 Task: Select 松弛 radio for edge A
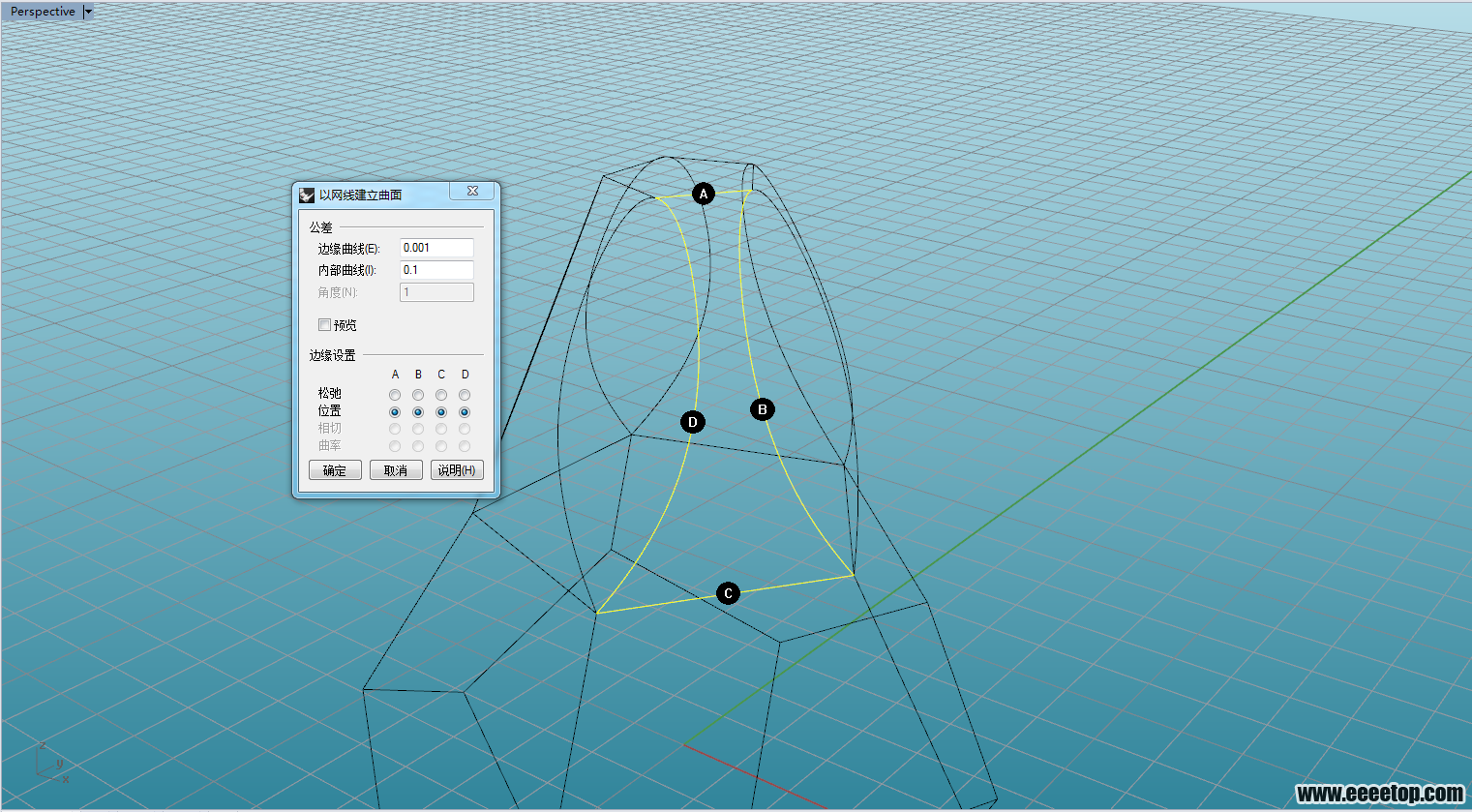pos(395,395)
